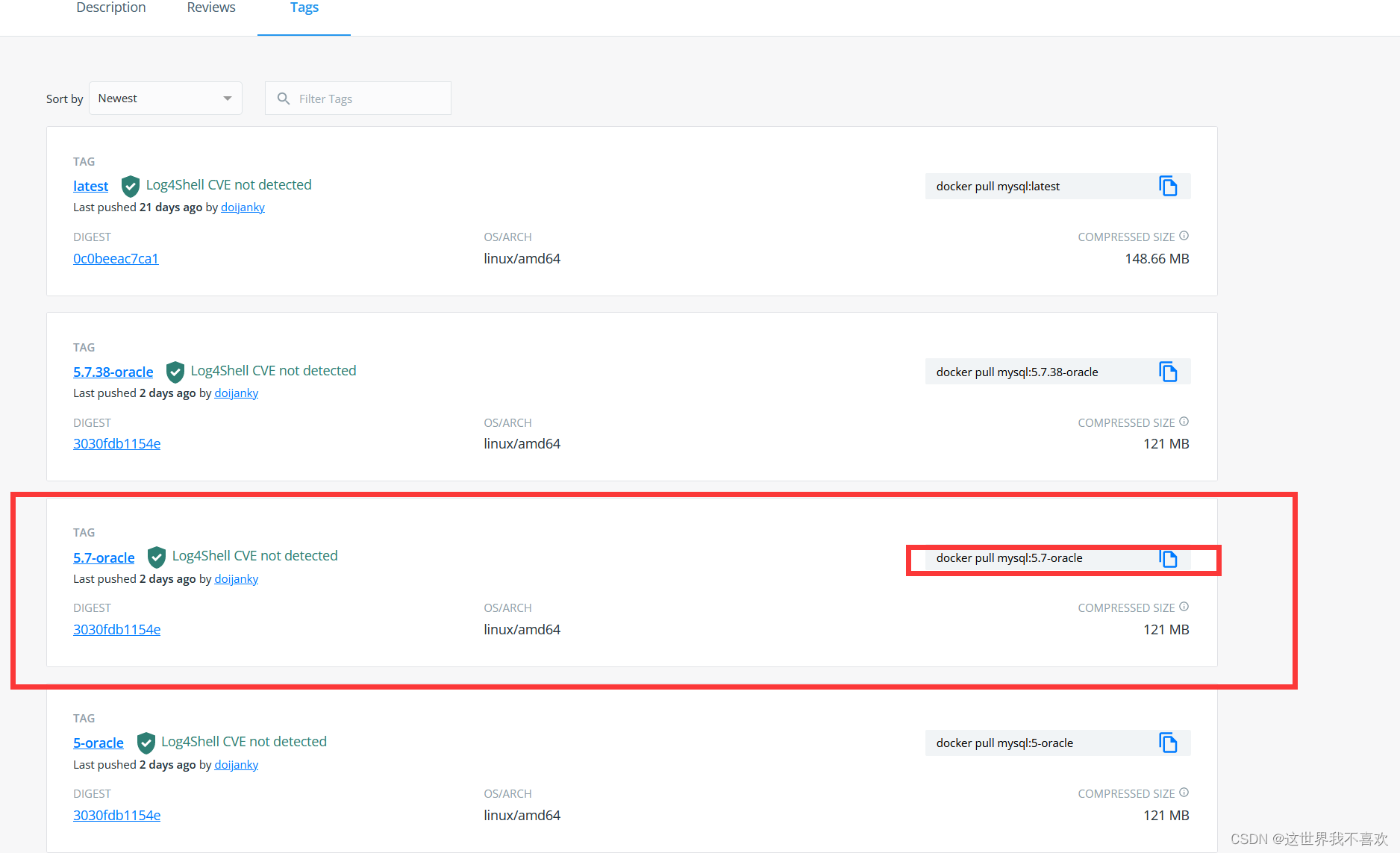The height and width of the screenshot is (853, 1400).
Task: Open the 5.7.38-oracle tag link
Action: [113, 372]
